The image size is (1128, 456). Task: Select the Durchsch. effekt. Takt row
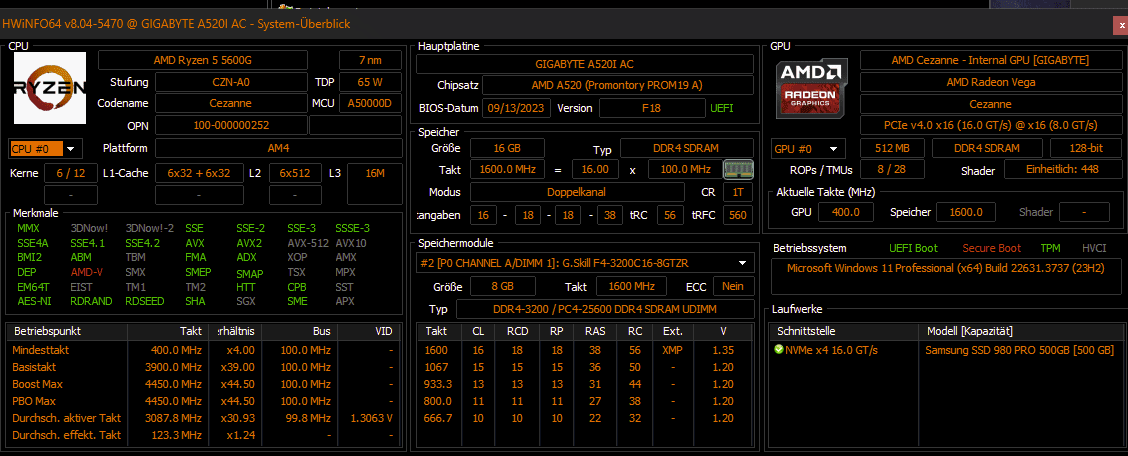[202, 435]
